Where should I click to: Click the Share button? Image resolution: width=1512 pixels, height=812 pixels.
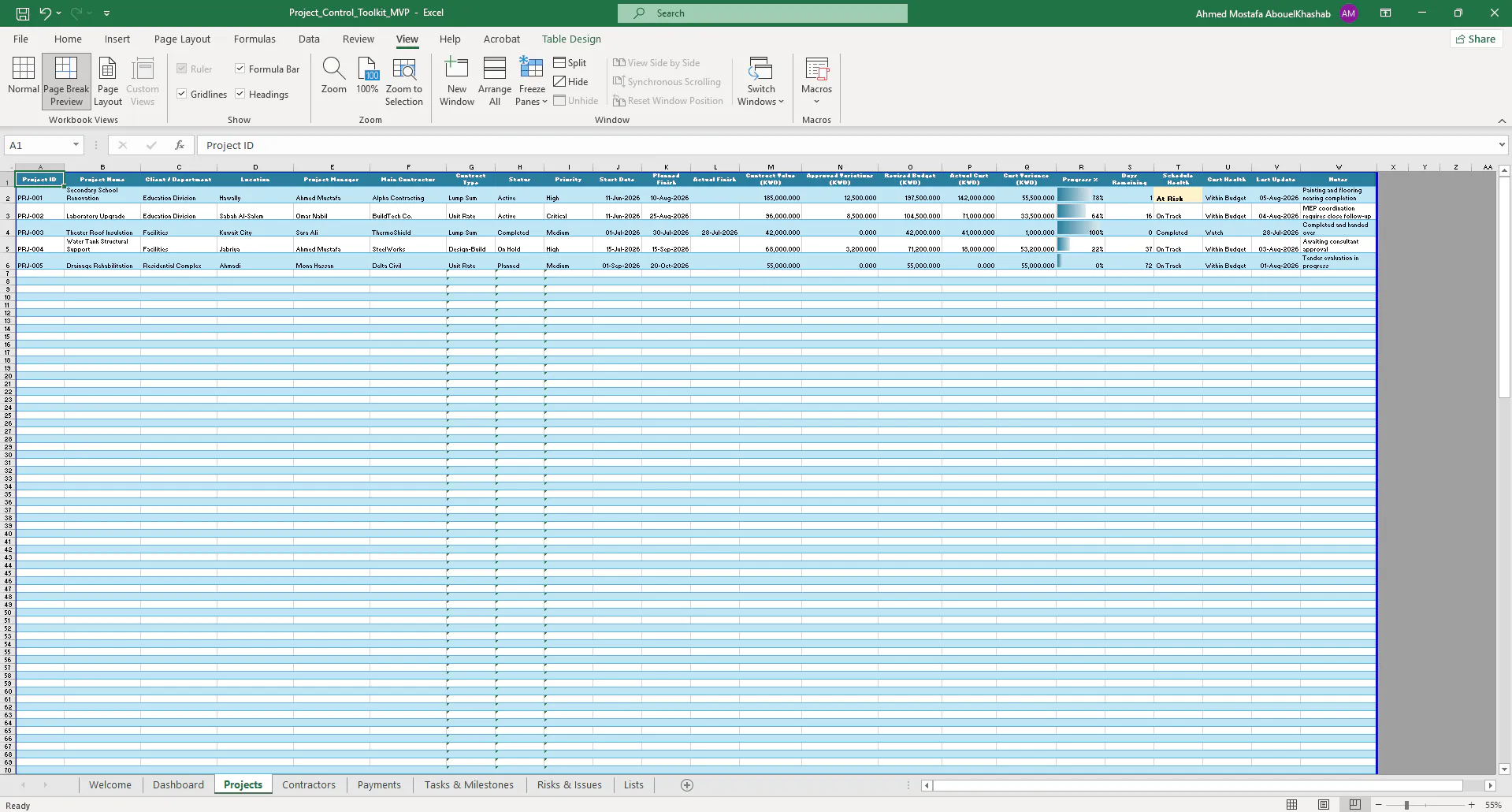pos(1476,39)
